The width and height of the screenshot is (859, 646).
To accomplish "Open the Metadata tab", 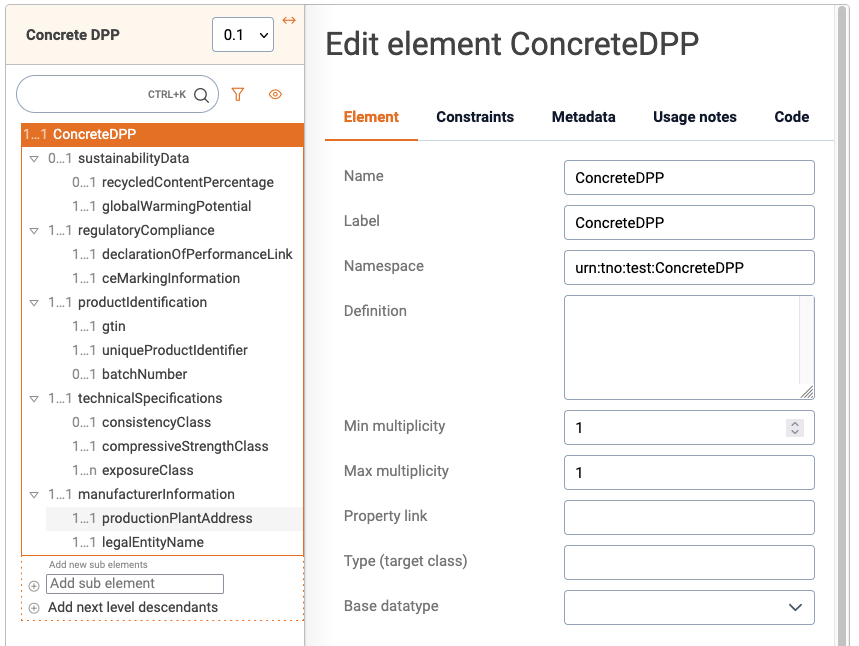I will coord(583,117).
